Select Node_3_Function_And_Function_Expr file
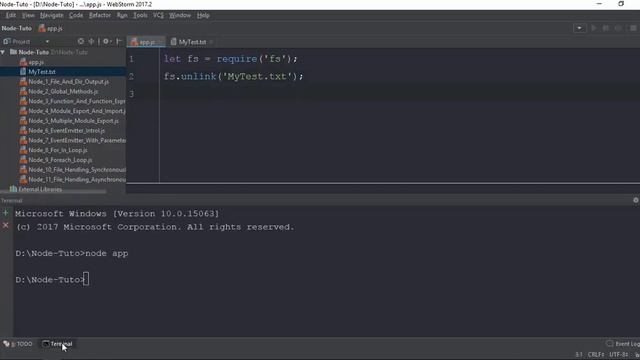The height and width of the screenshot is (360, 640). [x=77, y=101]
